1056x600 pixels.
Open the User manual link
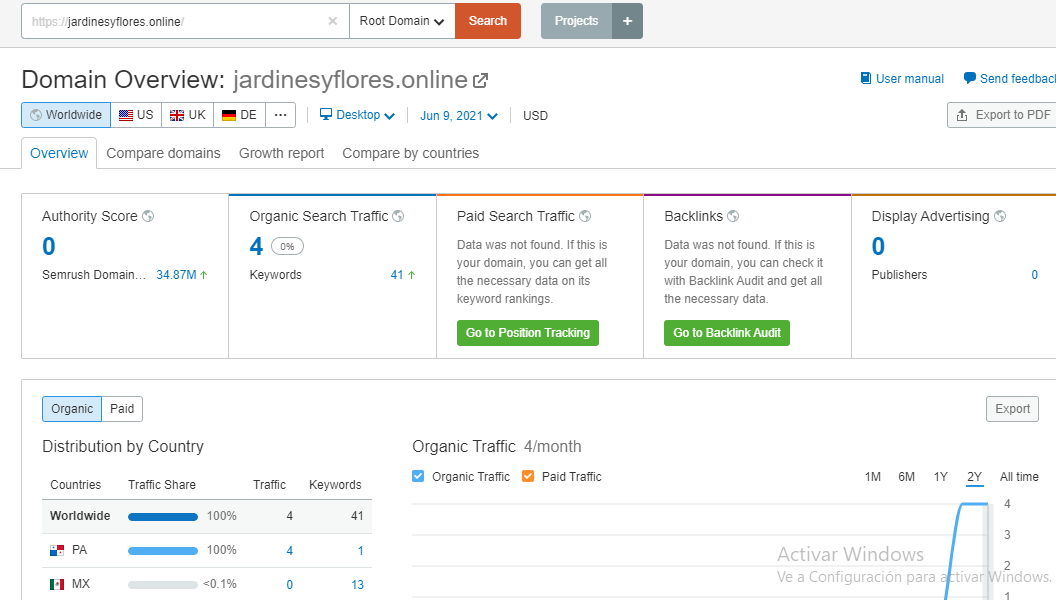(902, 79)
